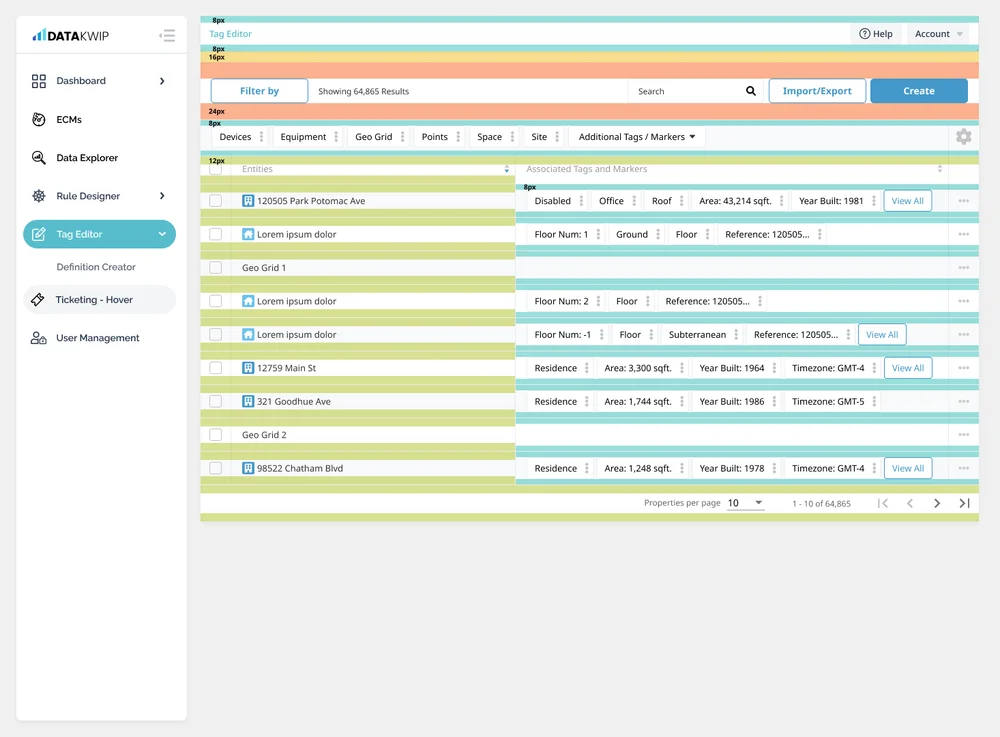Screen dimensions: 1000x737
Task: Click the Tag Editor breadcrumb title
Action: [230, 34]
